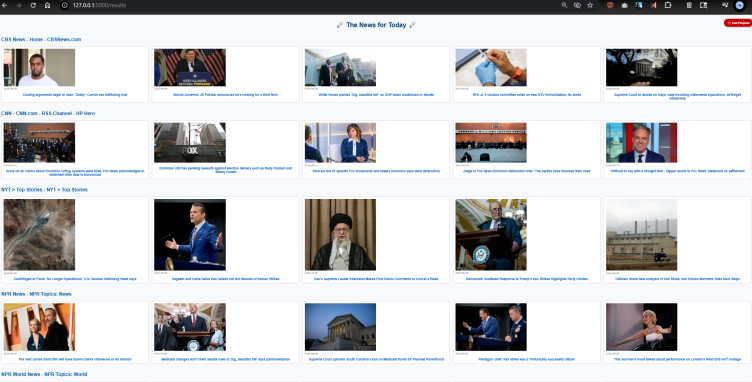This screenshot has width=752, height=382.
Task: Open the browser profile avatar
Action: 739,5
